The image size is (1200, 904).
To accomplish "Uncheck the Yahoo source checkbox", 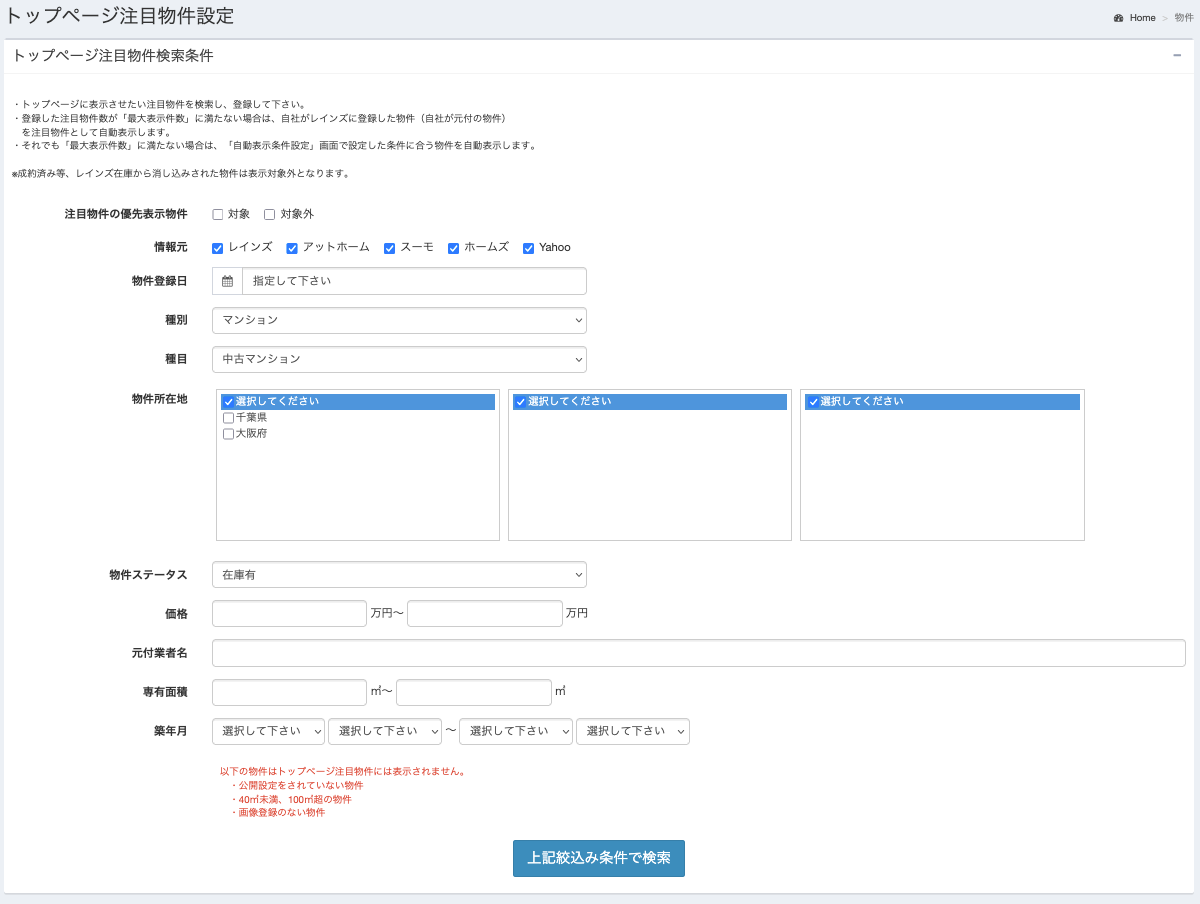I will tap(528, 248).
